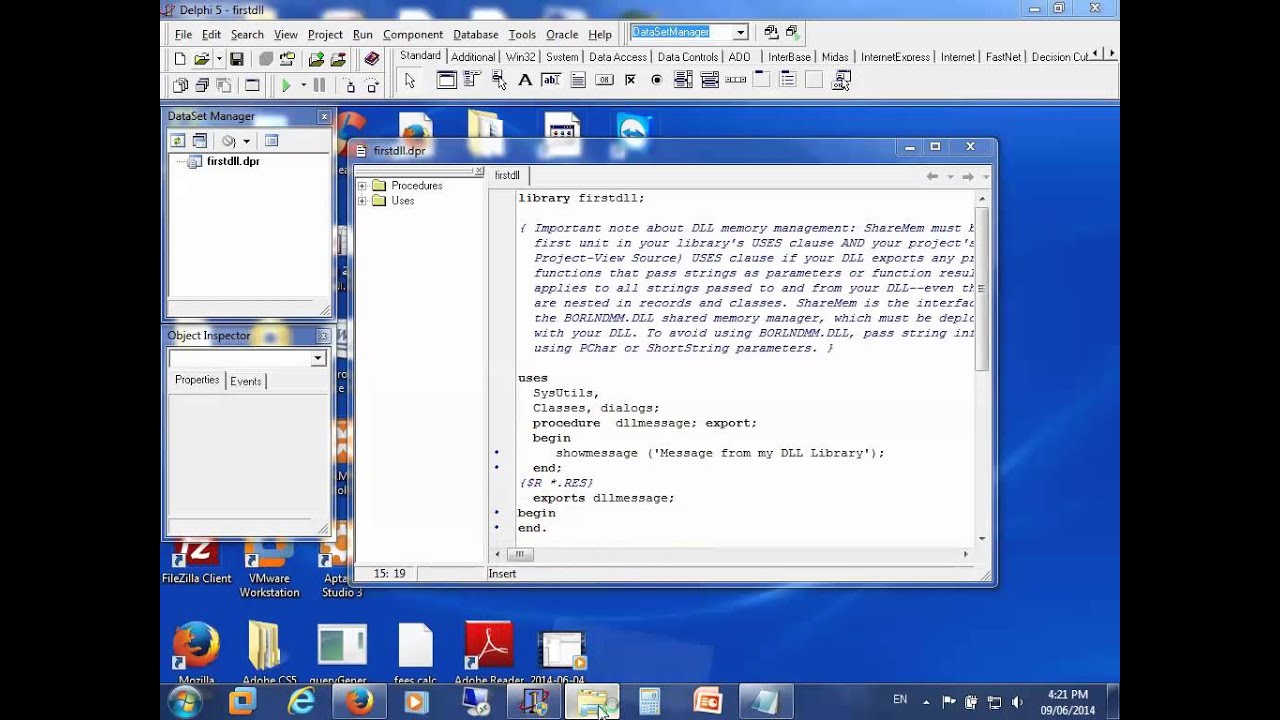Select the ActionList component icon
Image resolution: width=1280 pixels, height=720 pixels.
840,81
